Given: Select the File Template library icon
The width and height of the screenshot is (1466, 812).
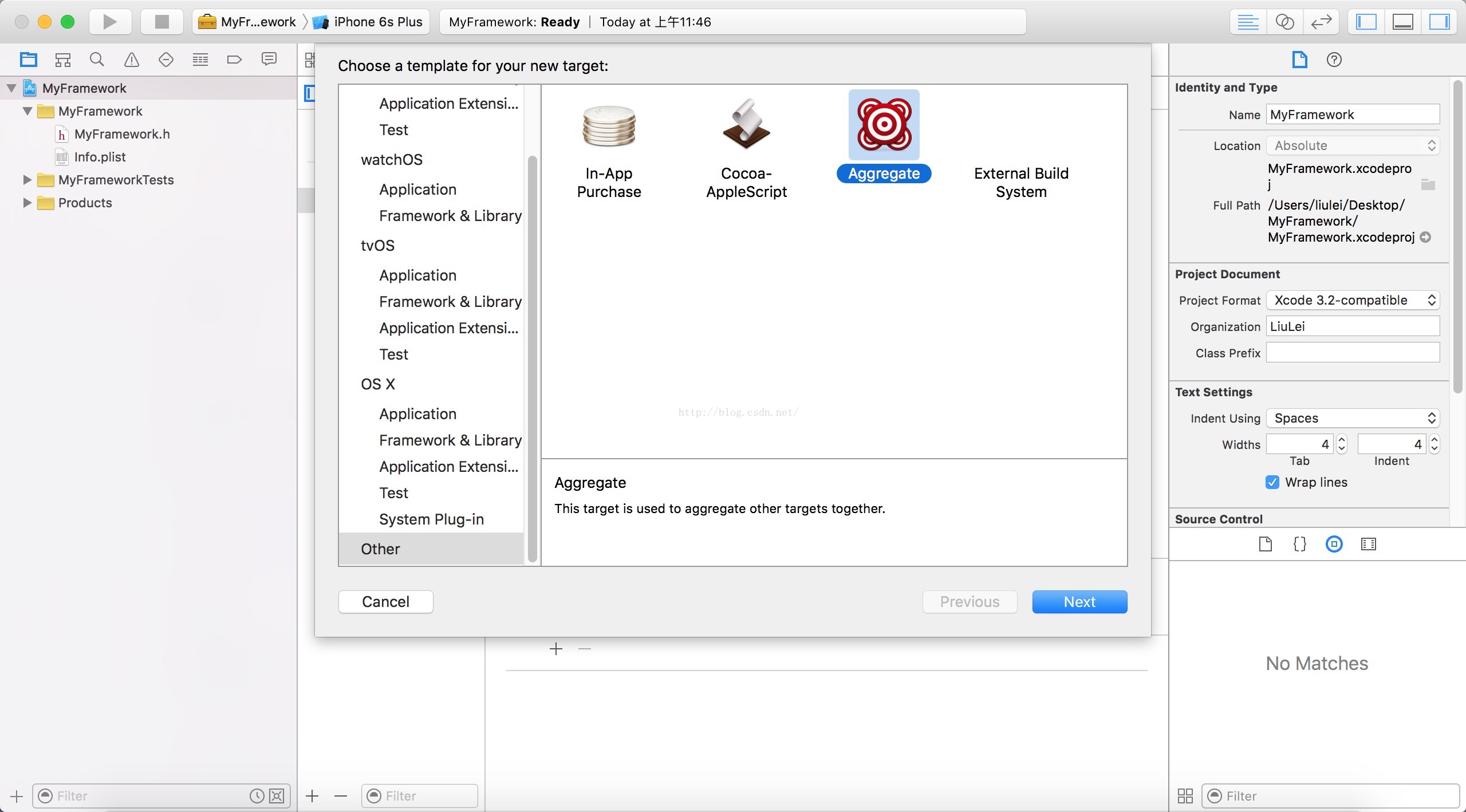Looking at the screenshot, I should (x=1266, y=544).
